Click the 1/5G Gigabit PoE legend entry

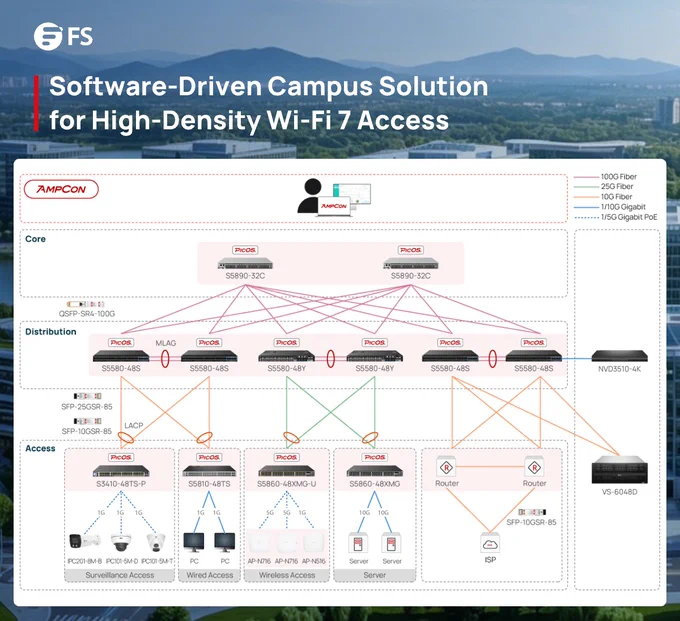click(616, 217)
